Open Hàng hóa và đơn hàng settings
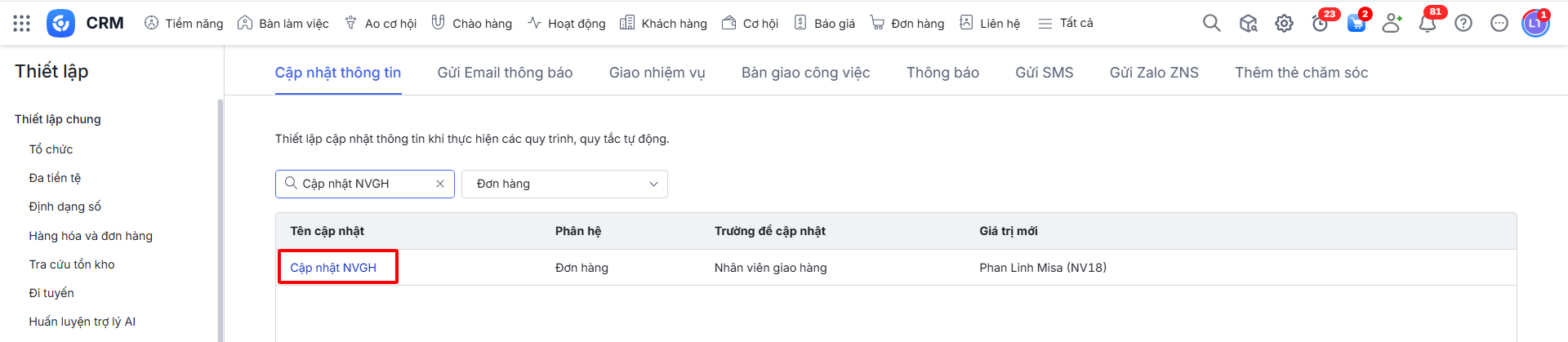The width and height of the screenshot is (1568, 342). click(x=91, y=236)
